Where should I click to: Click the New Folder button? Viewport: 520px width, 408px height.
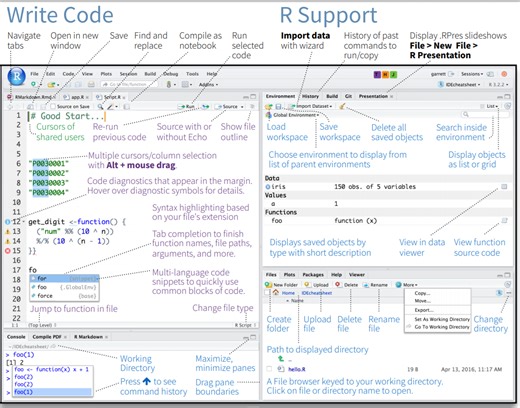281,285
